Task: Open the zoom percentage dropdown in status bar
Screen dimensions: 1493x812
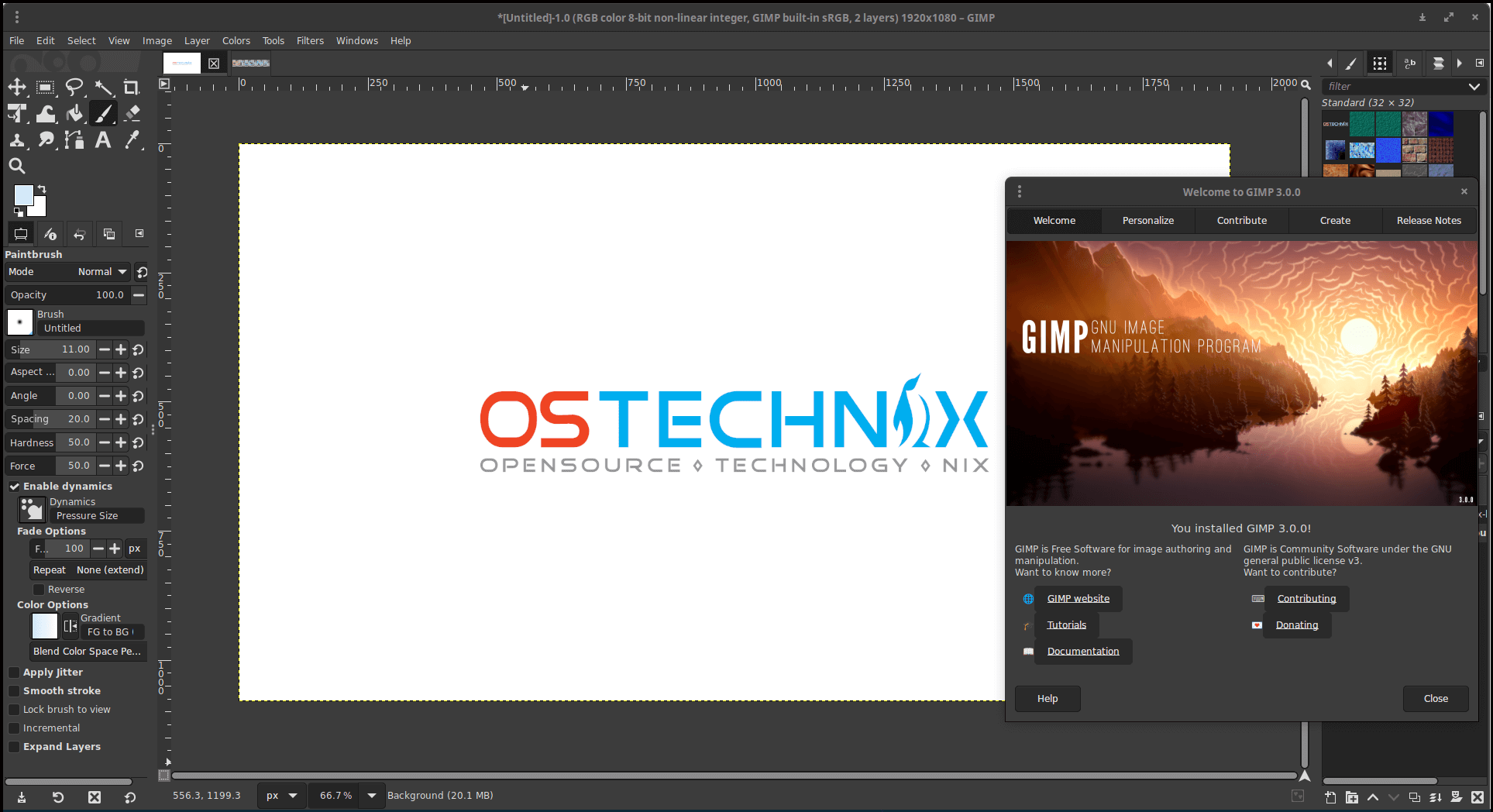Action: tap(372, 796)
